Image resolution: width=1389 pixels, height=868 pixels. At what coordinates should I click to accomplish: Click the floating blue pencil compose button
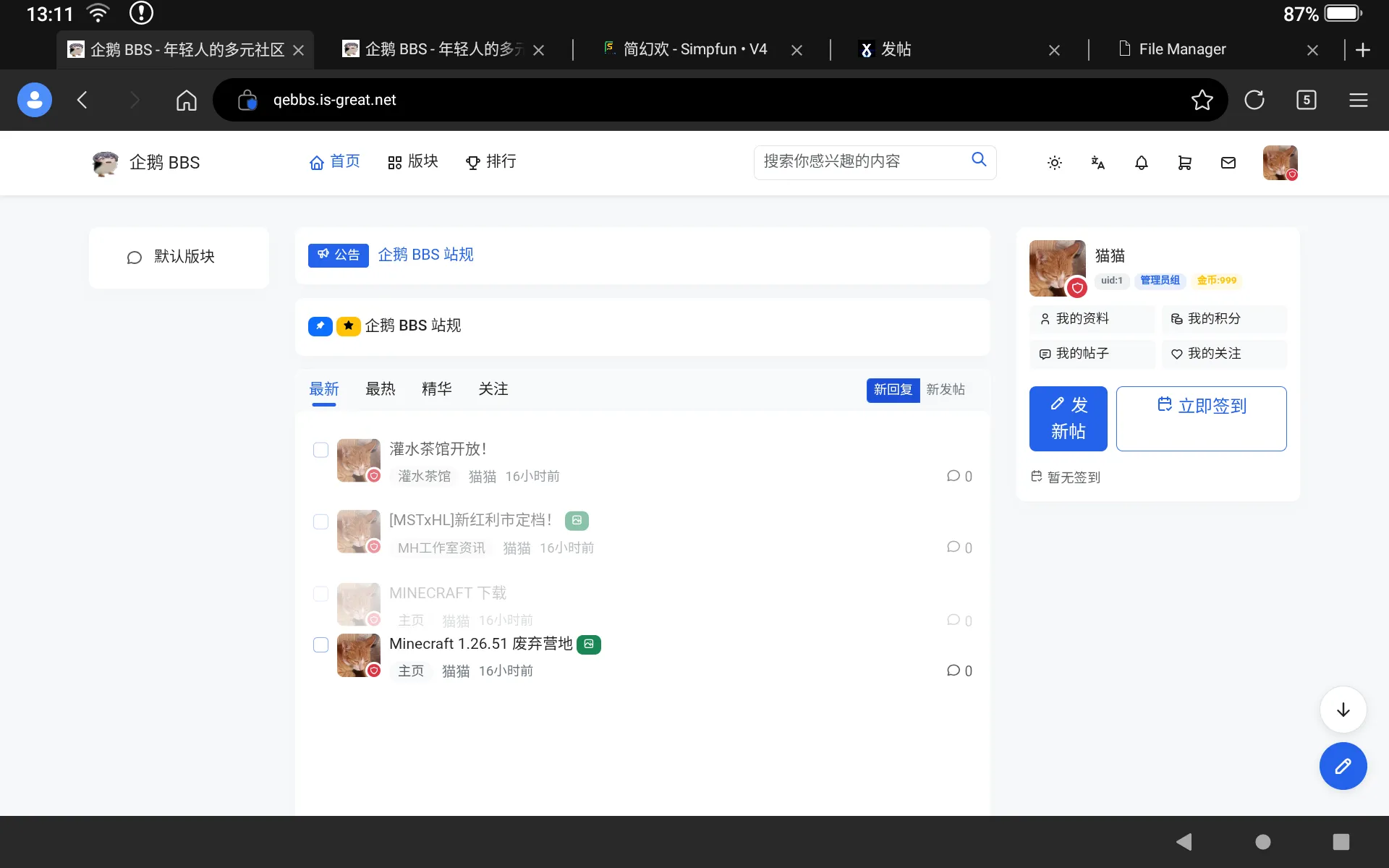1343,766
